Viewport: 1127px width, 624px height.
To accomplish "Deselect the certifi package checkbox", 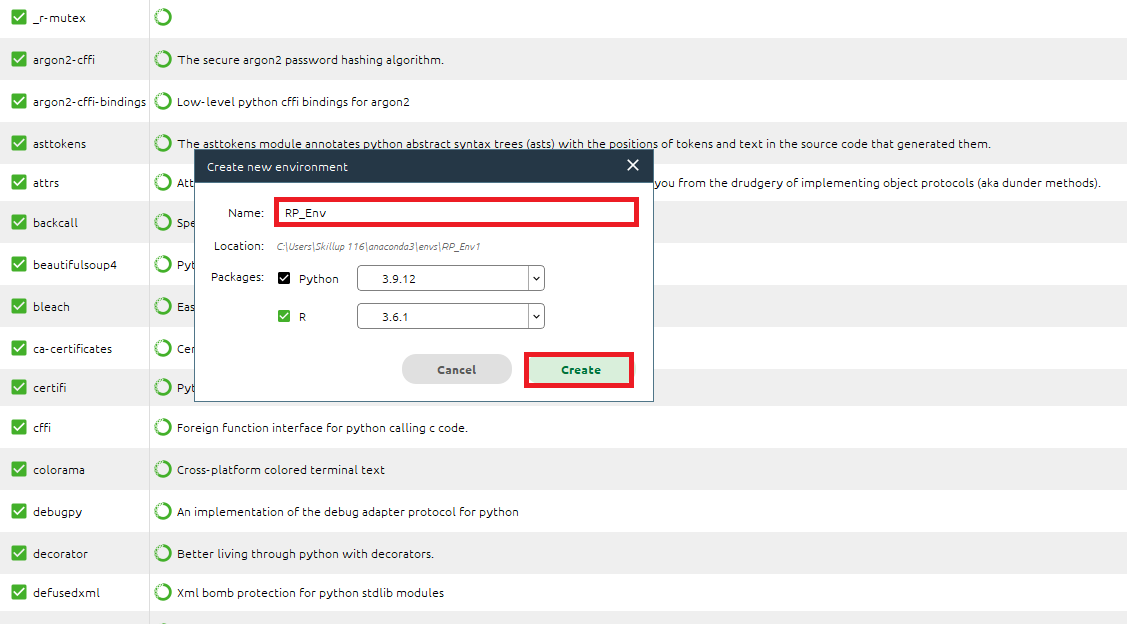I will click(x=18, y=387).
